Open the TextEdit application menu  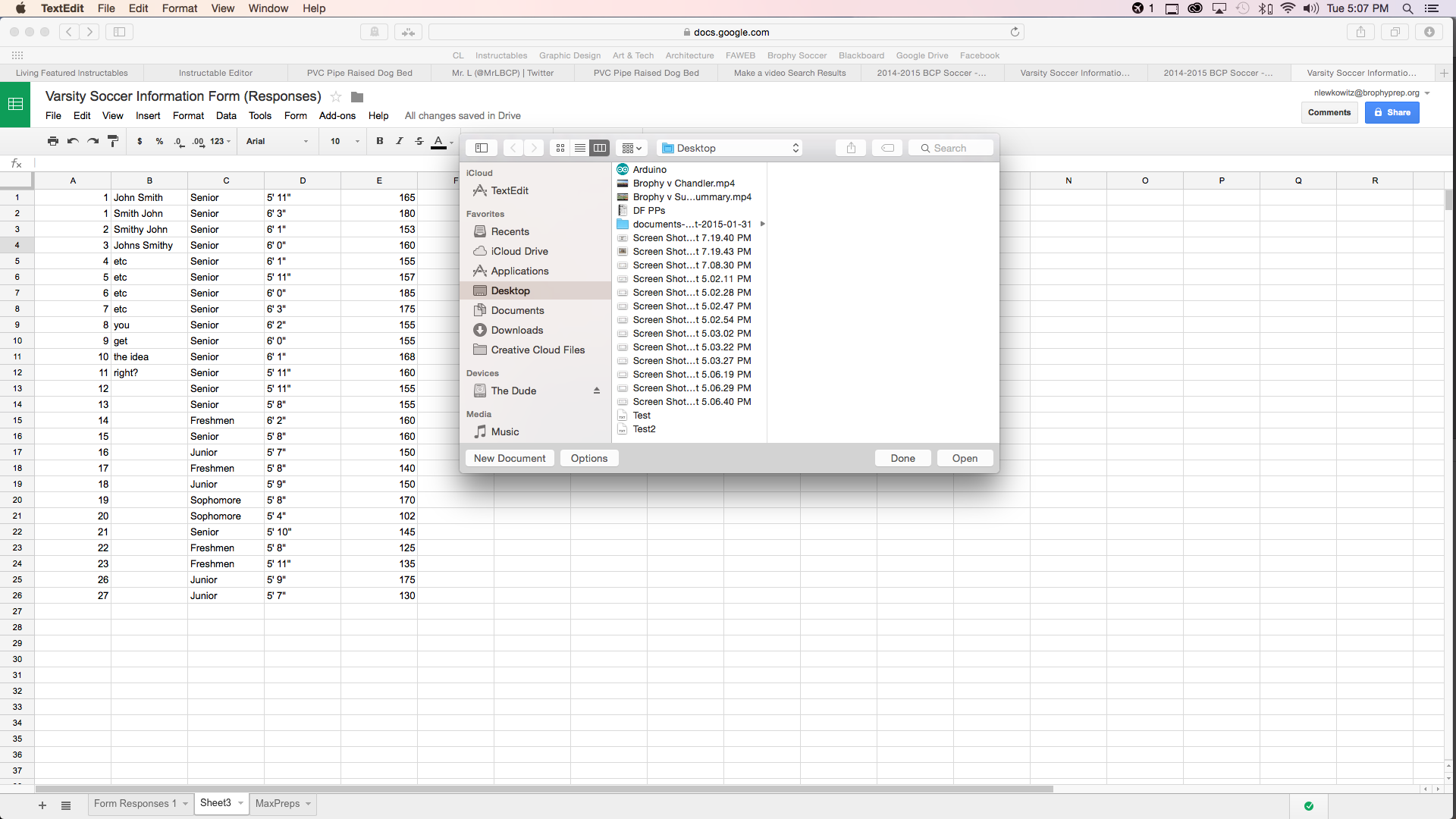click(62, 8)
